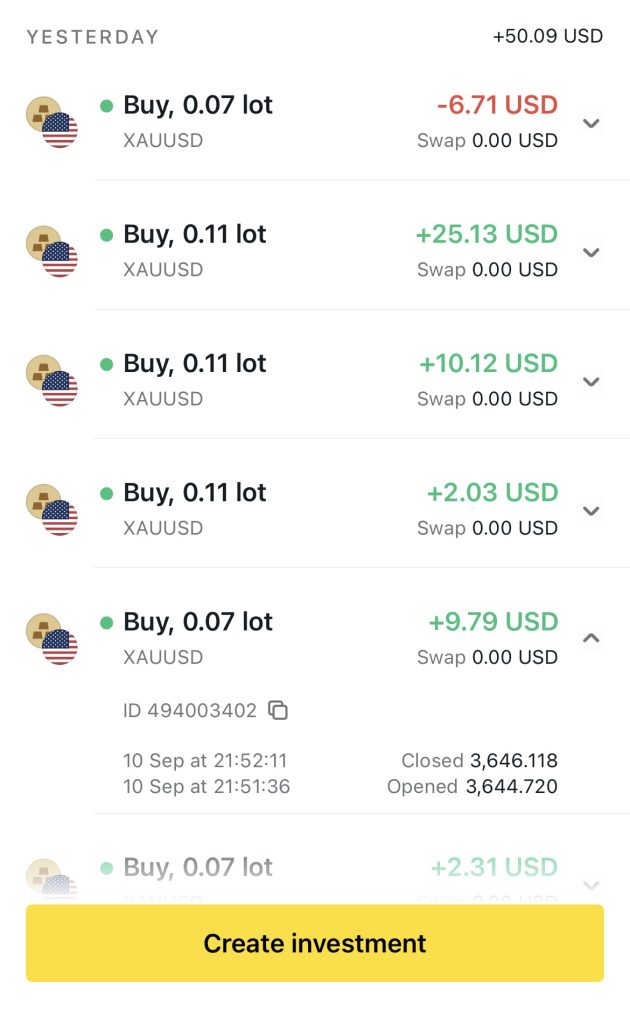Click gold/USD icon on +2.03 USD trade
630x1024 pixels.
pos(51,510)
